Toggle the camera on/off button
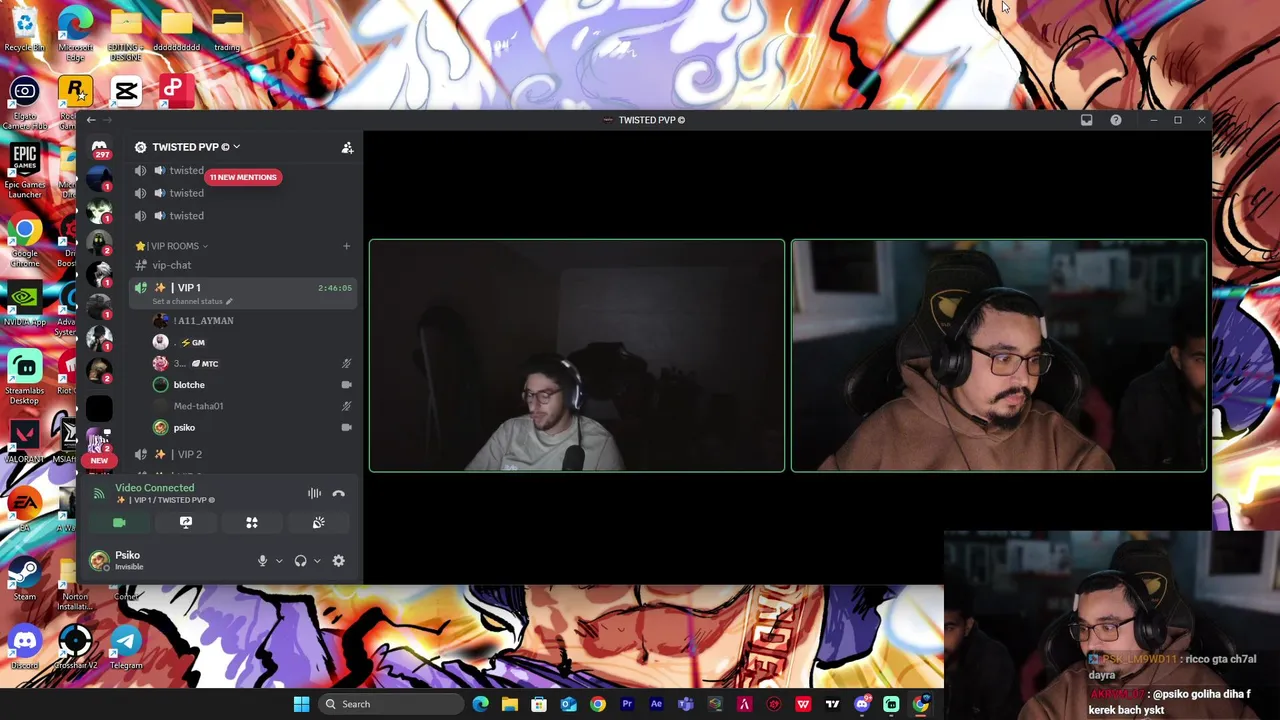Viewport: 1280px width, 720px height. click(x=119, y=522)
